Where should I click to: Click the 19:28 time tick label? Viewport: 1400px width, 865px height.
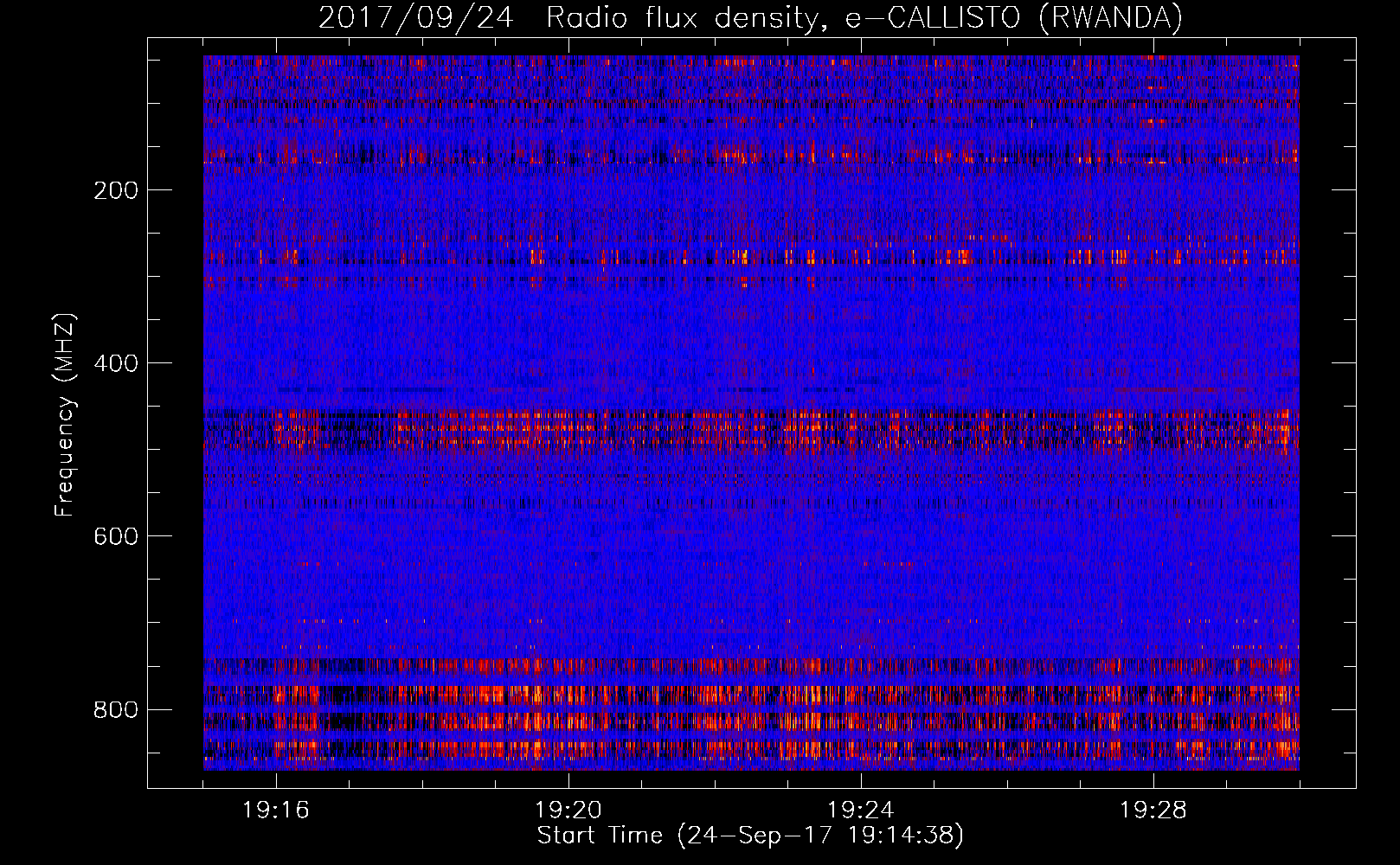[x=1153, y=811]
